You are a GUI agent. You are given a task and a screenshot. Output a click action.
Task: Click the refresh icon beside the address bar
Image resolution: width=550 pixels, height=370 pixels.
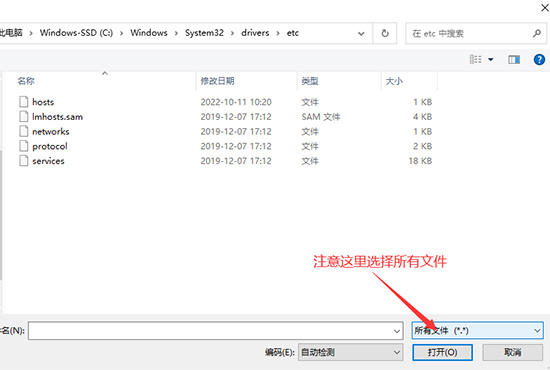(385, 33)
